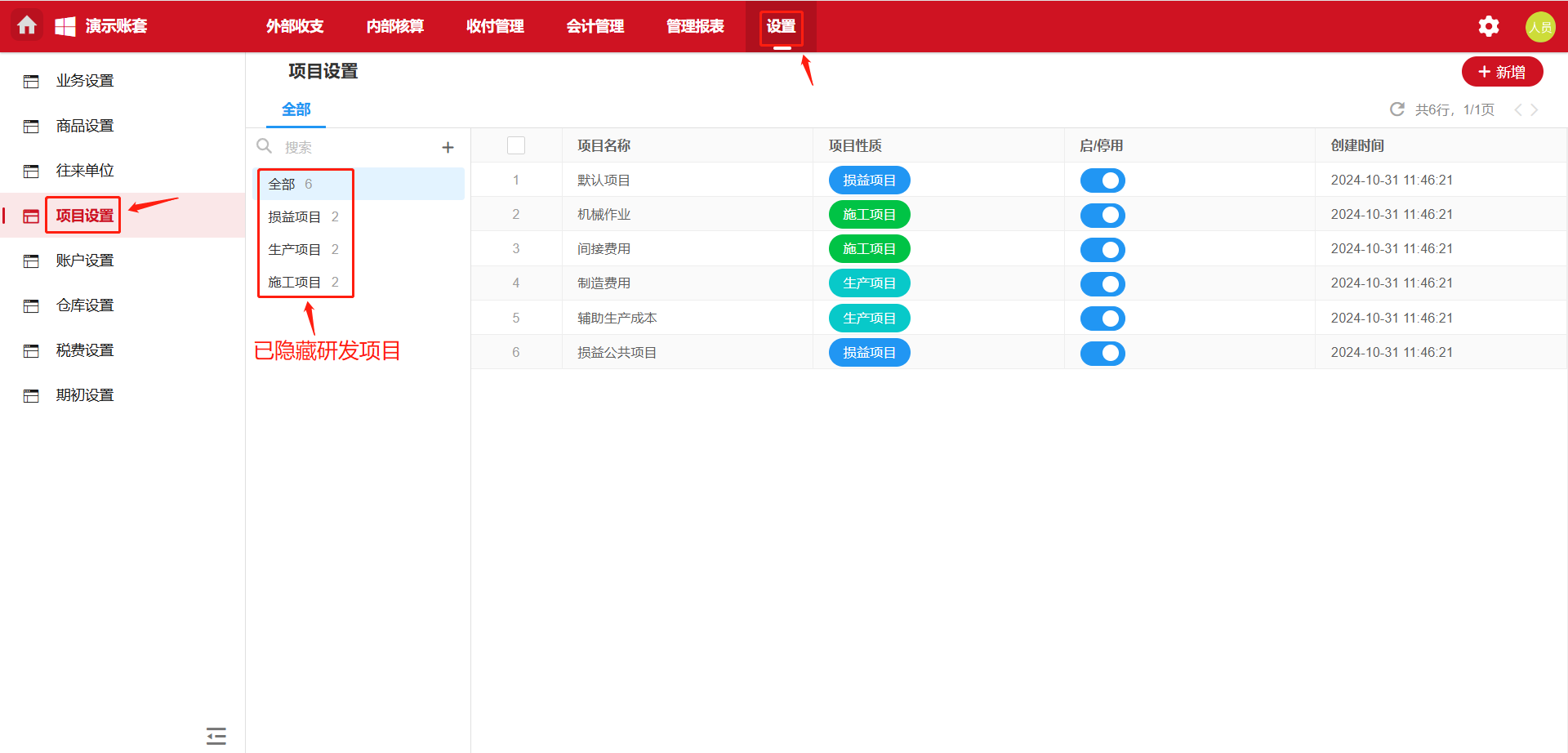This screenshot has height=753, width=1568.
Task: Toggle off the 默认项目 enable switch
Action: pyautogui.click(x=1102, y=180)
